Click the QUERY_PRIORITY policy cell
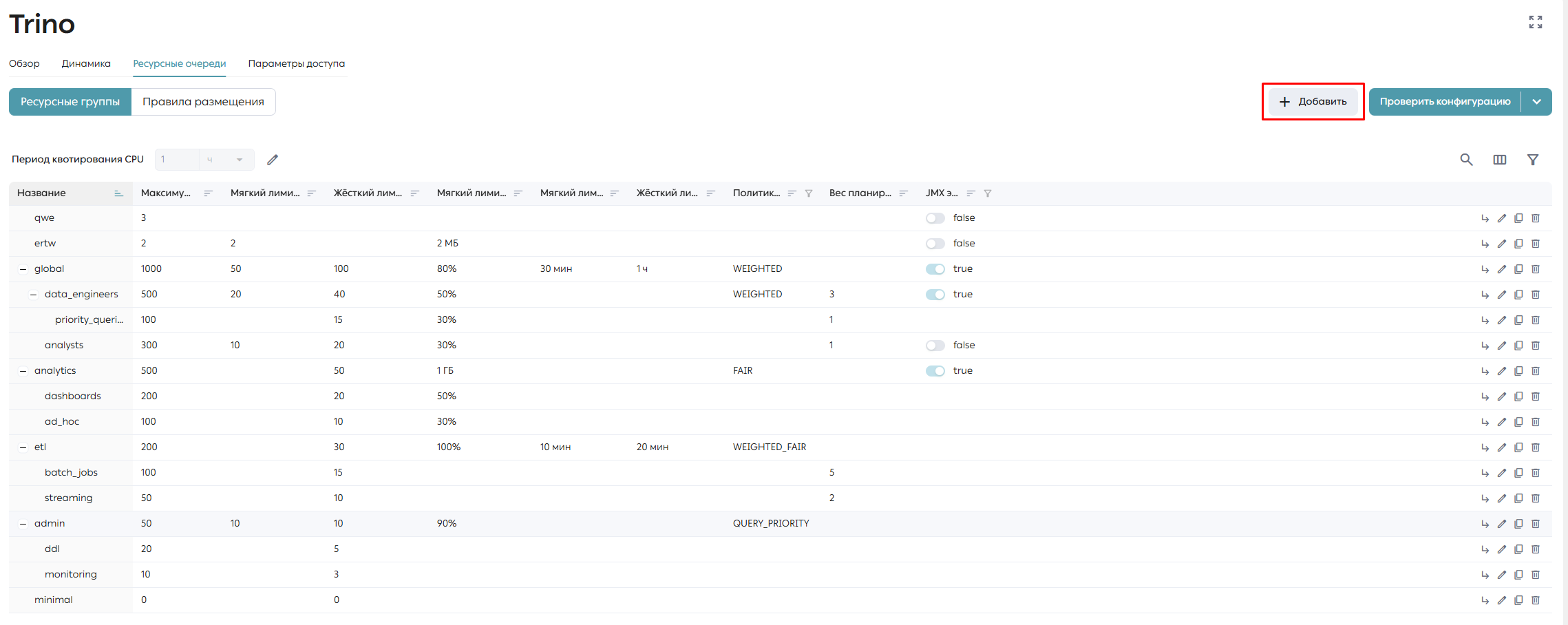The height and width of the screenshot is (625, 1568). tap(771, 524)
